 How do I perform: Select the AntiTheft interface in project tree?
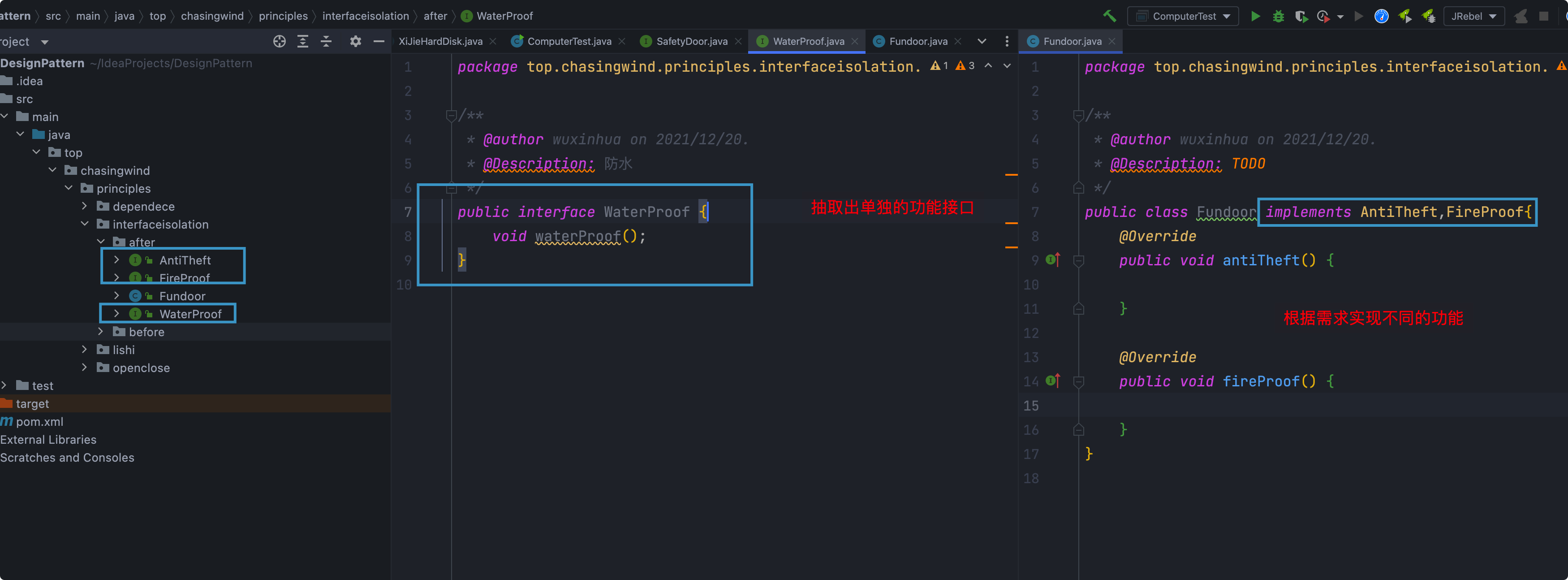click(185, 260)
